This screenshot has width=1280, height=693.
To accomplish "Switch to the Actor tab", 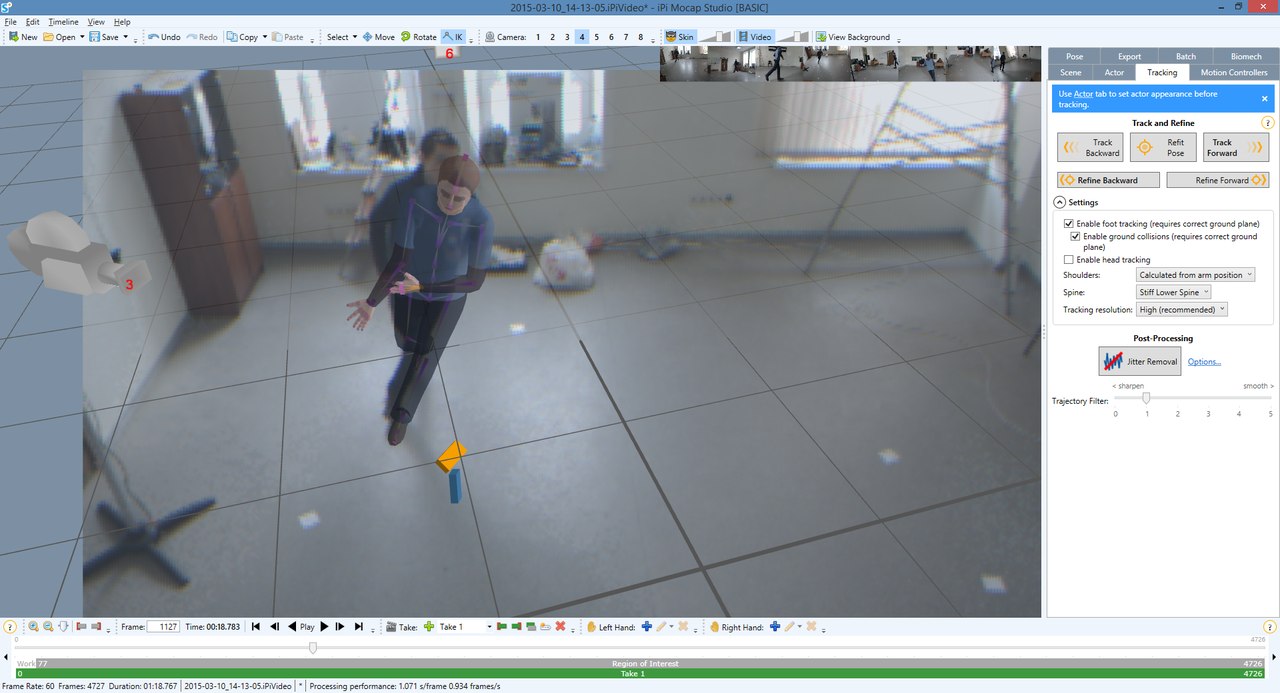I will tap(1113, 73).
